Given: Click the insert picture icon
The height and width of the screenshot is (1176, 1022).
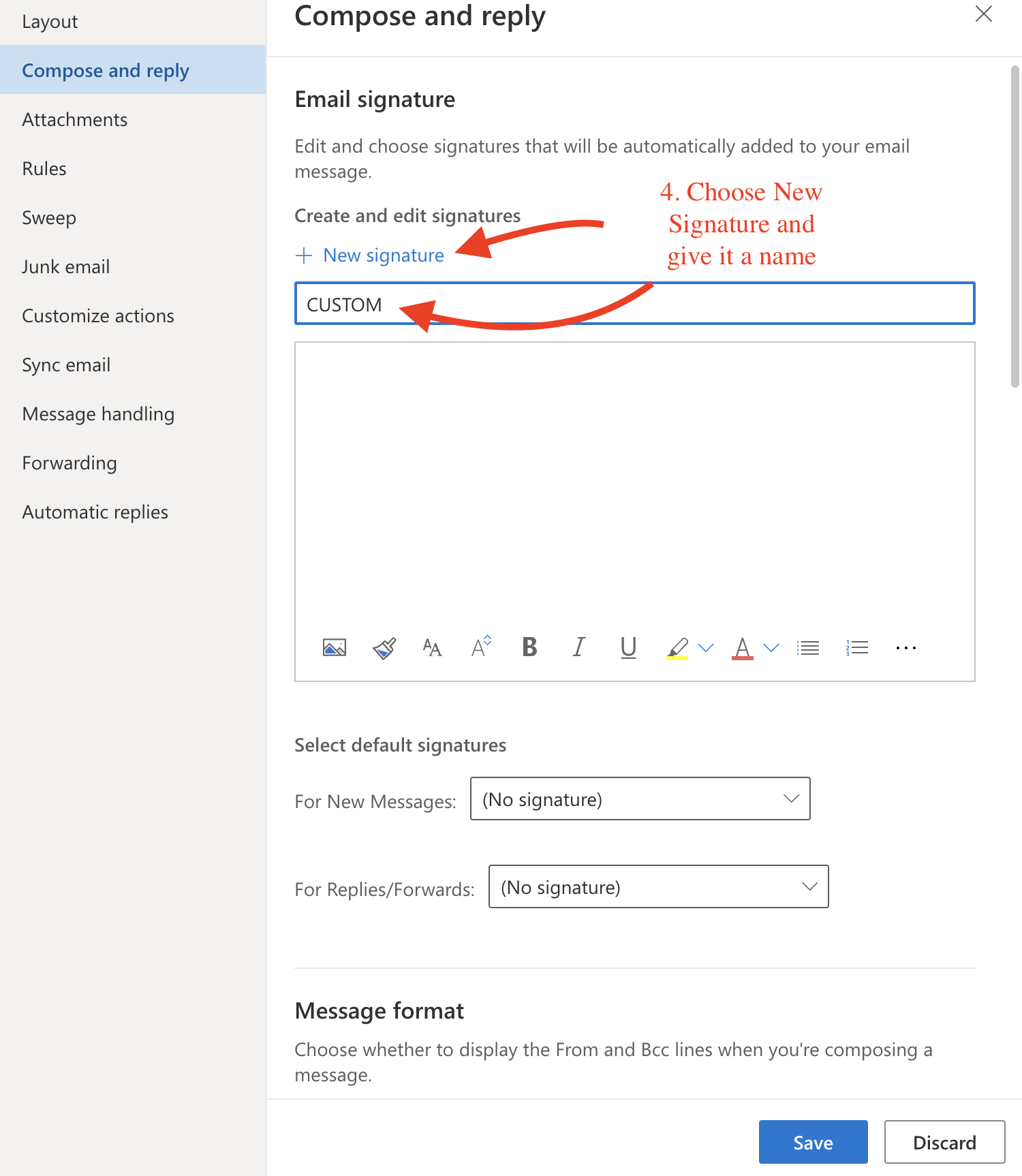Looking at the screenshot, I should coord(334,647).
